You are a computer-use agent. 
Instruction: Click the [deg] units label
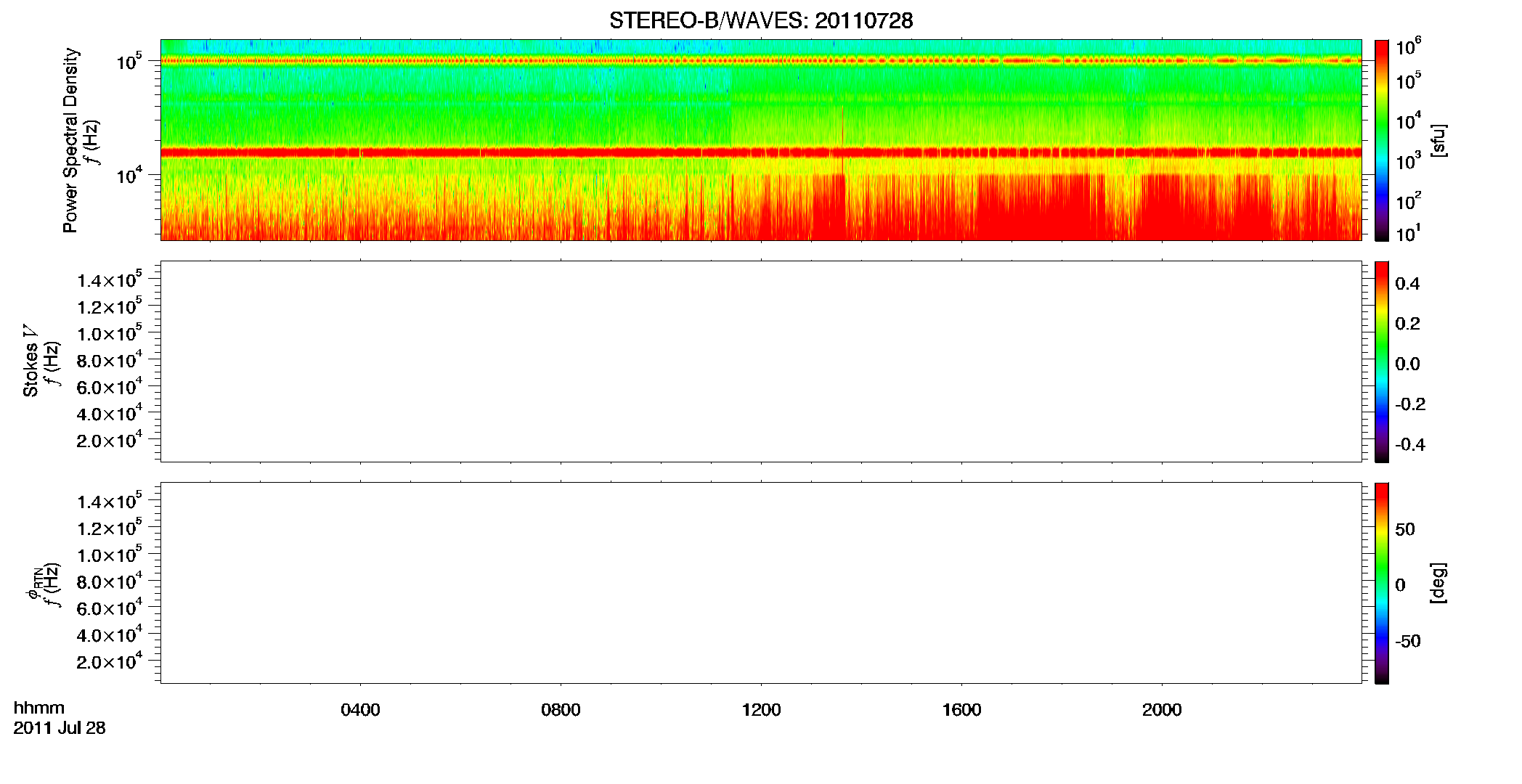click(x=1438, y=583)
